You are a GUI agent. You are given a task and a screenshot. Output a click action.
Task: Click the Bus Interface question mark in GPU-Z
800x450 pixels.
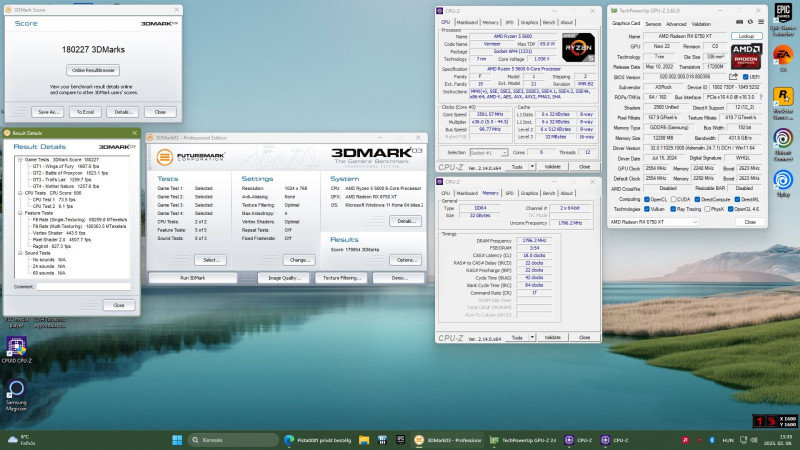point(761,97)
